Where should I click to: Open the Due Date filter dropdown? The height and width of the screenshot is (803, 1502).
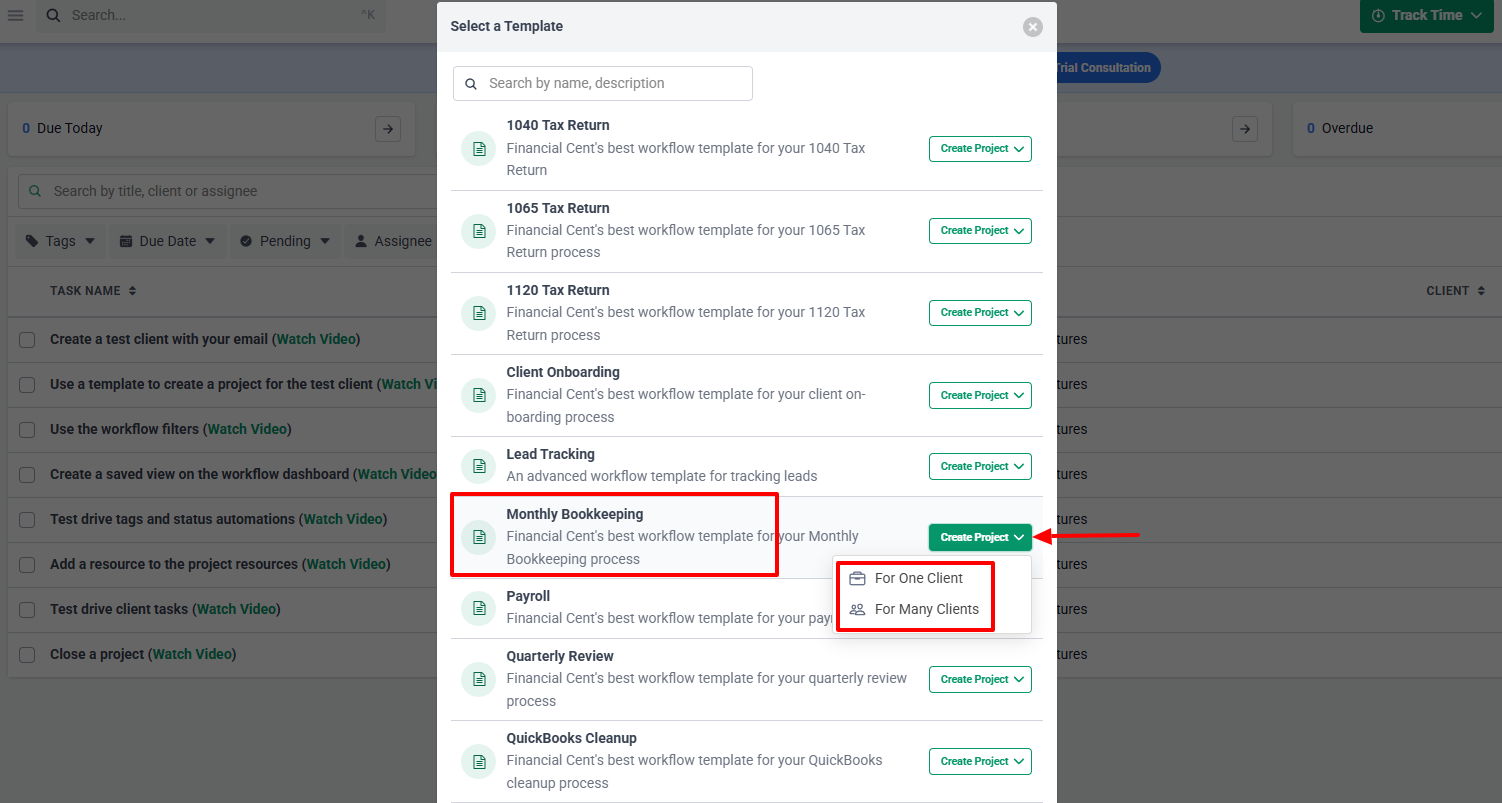click(x=167, y=241)
